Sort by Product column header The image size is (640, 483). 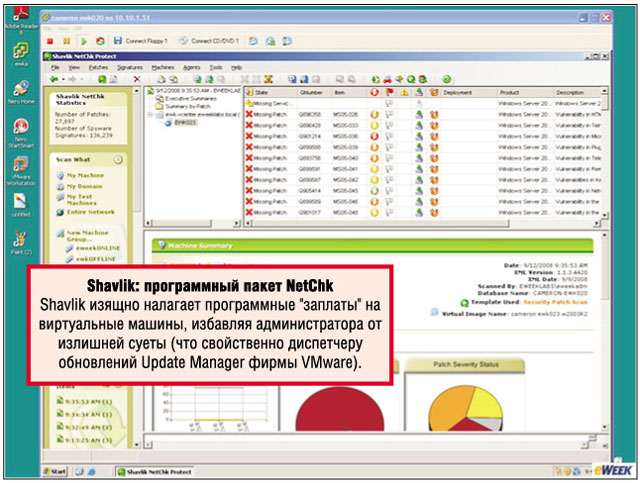[525, 93]
